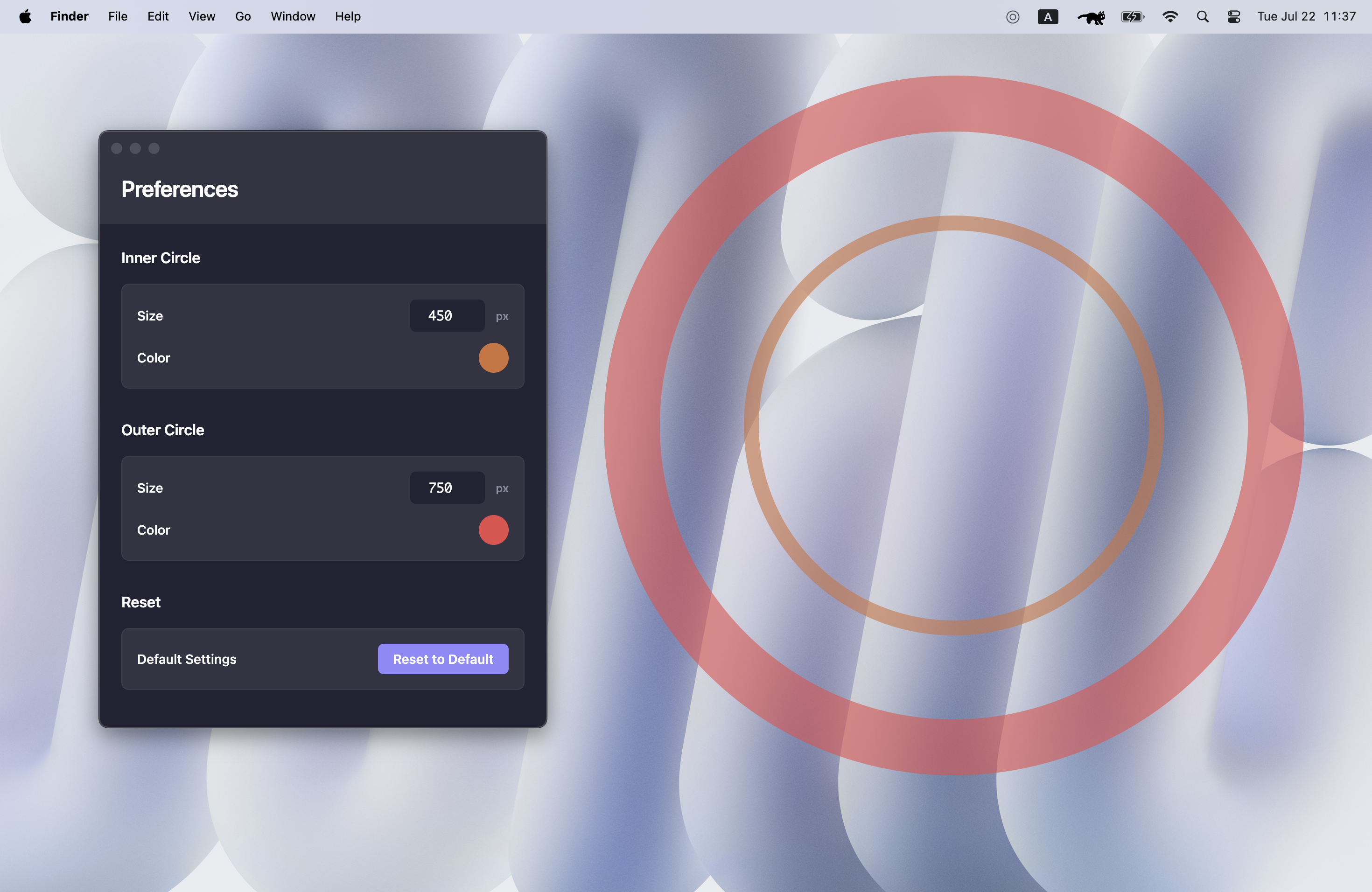Viewport: 1372px width, 892px height.
Task: Open the File menu
Action: click(118, 17)
